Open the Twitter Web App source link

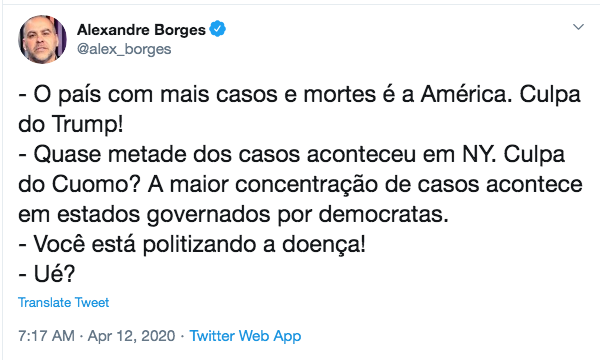coord(245,336)
